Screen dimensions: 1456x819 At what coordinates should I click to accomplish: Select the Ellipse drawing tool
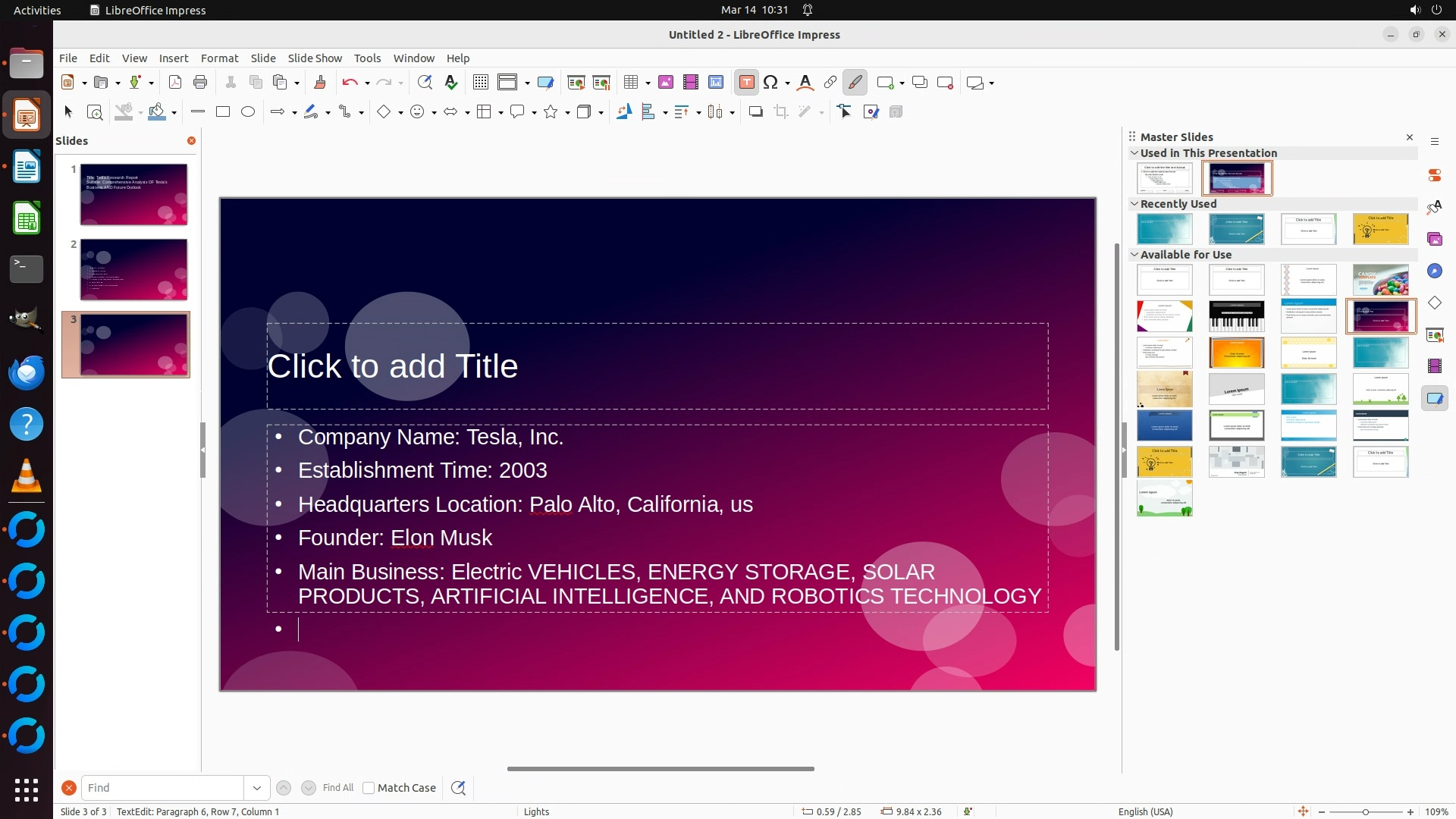[248, 112]
